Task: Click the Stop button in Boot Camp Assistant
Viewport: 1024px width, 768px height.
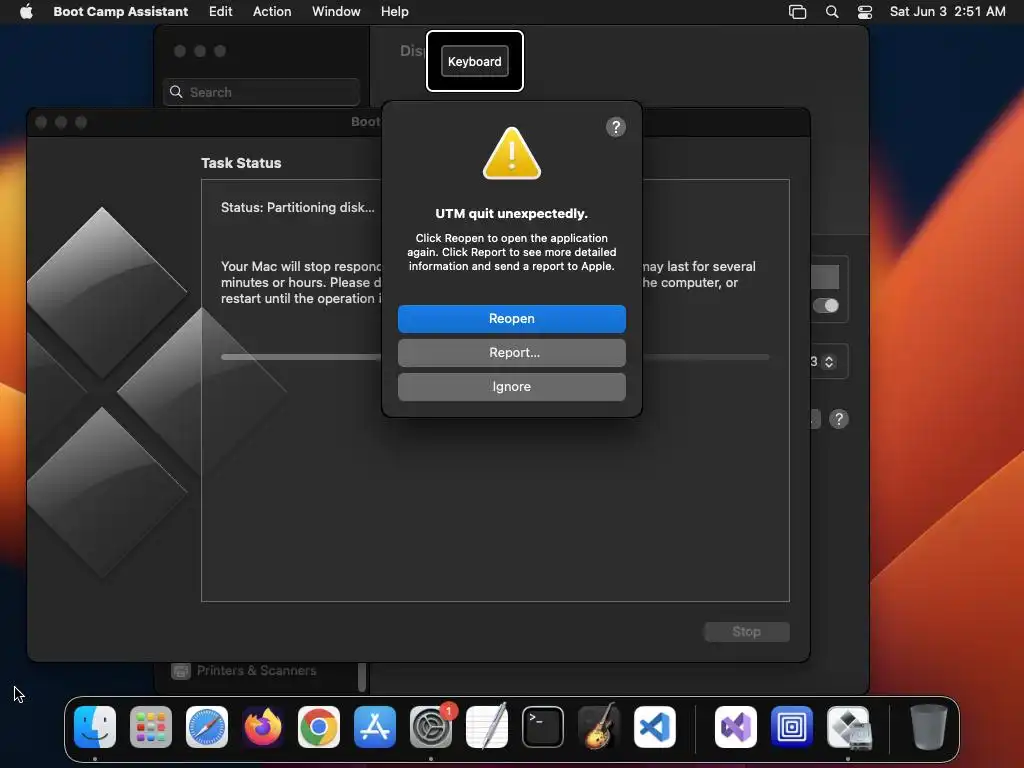Action: click(746, 632)
